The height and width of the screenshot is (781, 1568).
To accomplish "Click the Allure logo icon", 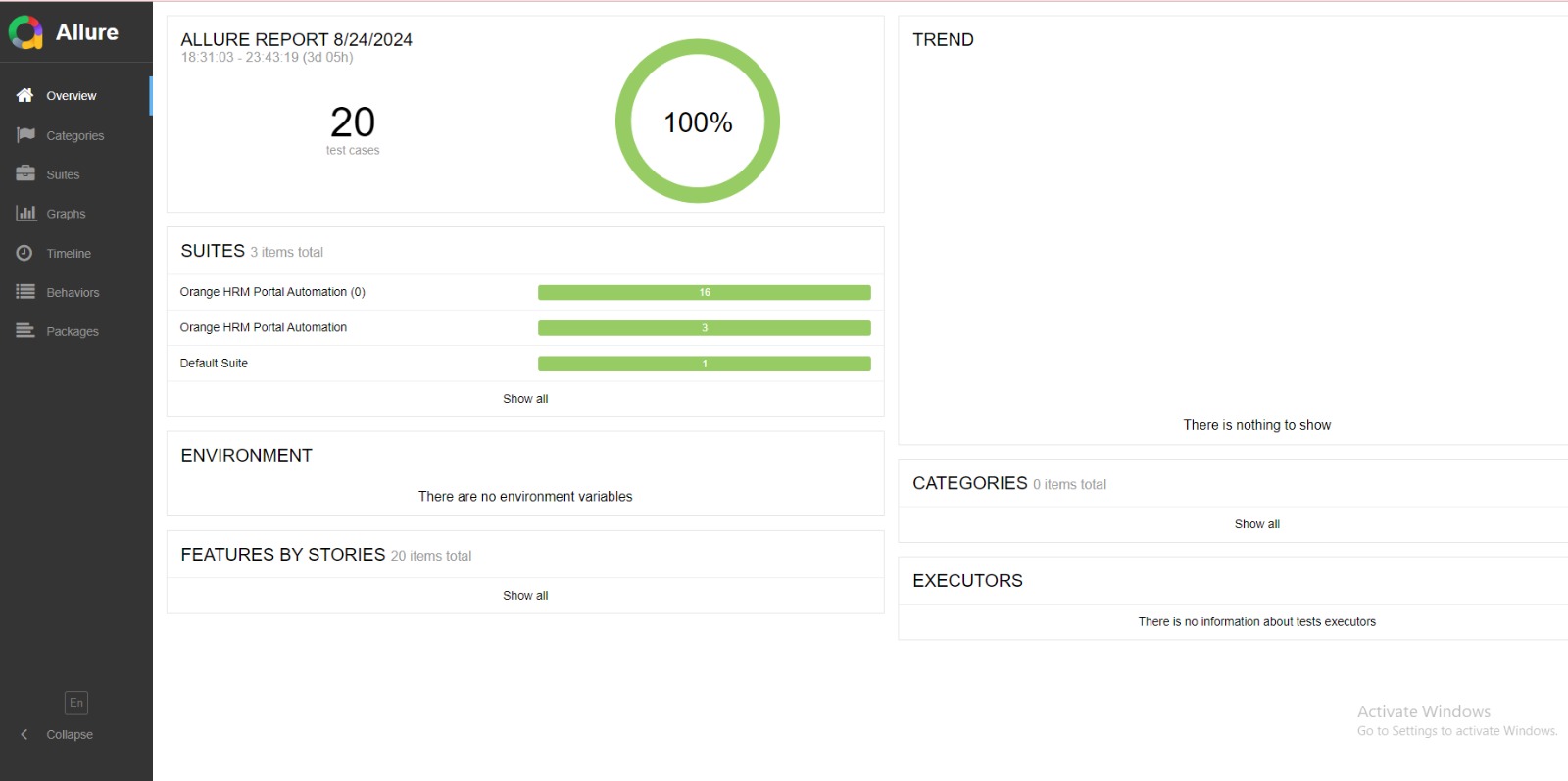I will coord(26,32).
